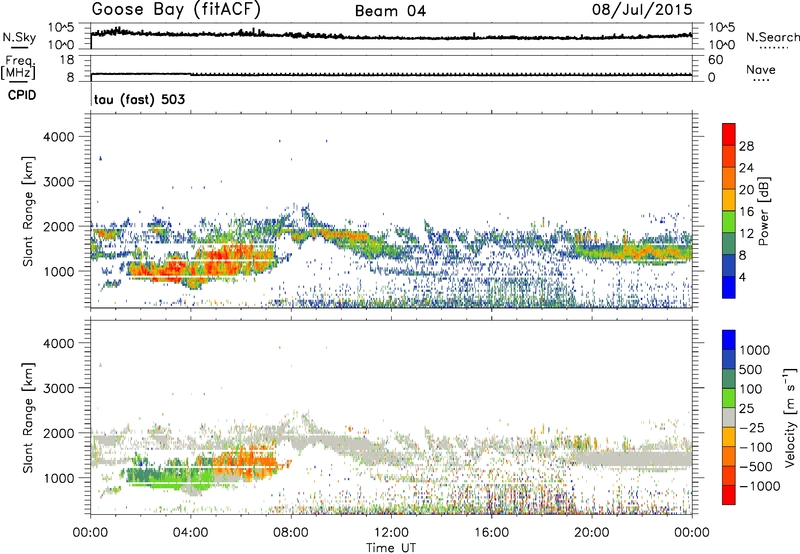Pick the blue top Velocity colorbar segment
This screenshot has height=554, width=800.
coord(729,340)
